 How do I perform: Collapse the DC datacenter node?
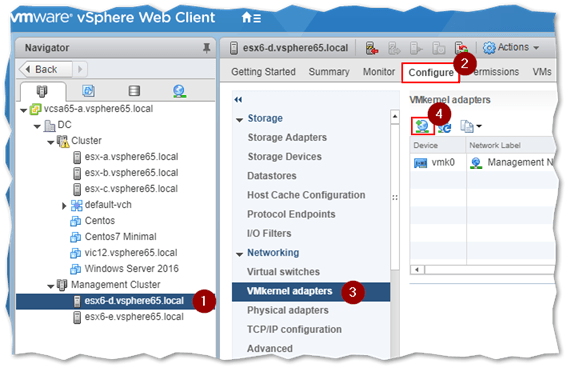click(37, 126)
